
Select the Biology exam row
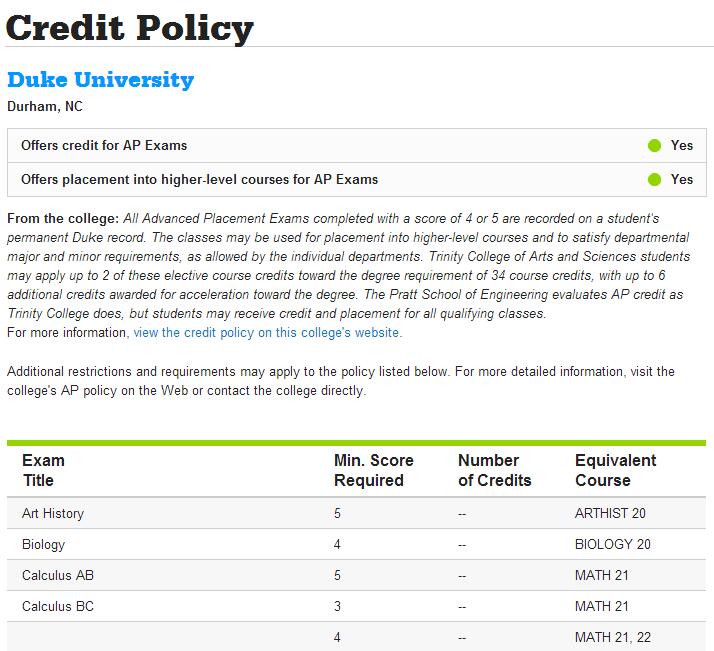click(x=43, y=545)
